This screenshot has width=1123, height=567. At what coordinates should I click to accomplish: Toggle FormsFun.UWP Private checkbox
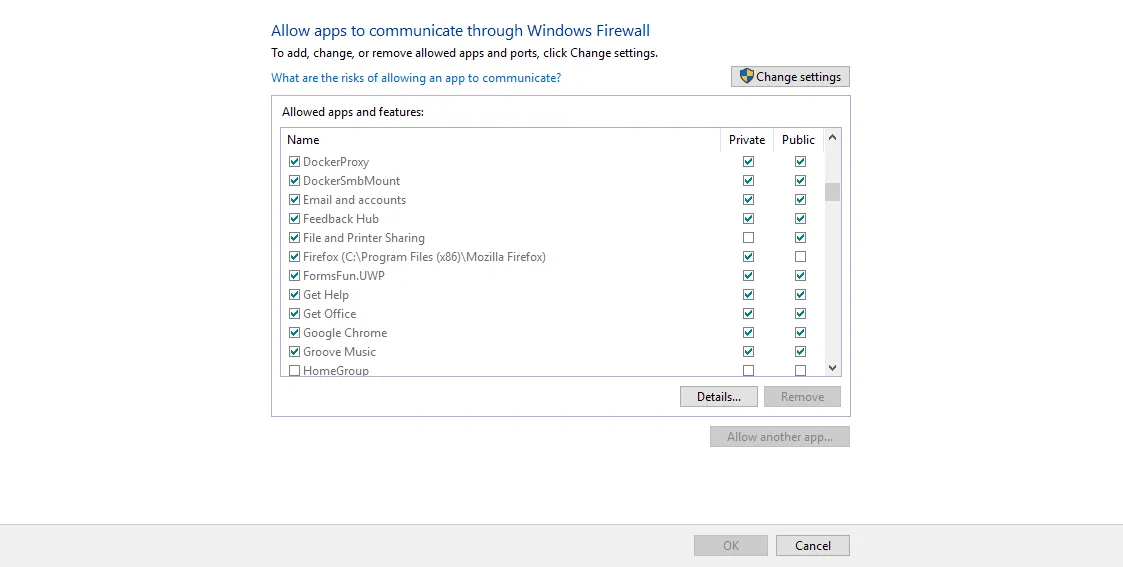(748, 276)
